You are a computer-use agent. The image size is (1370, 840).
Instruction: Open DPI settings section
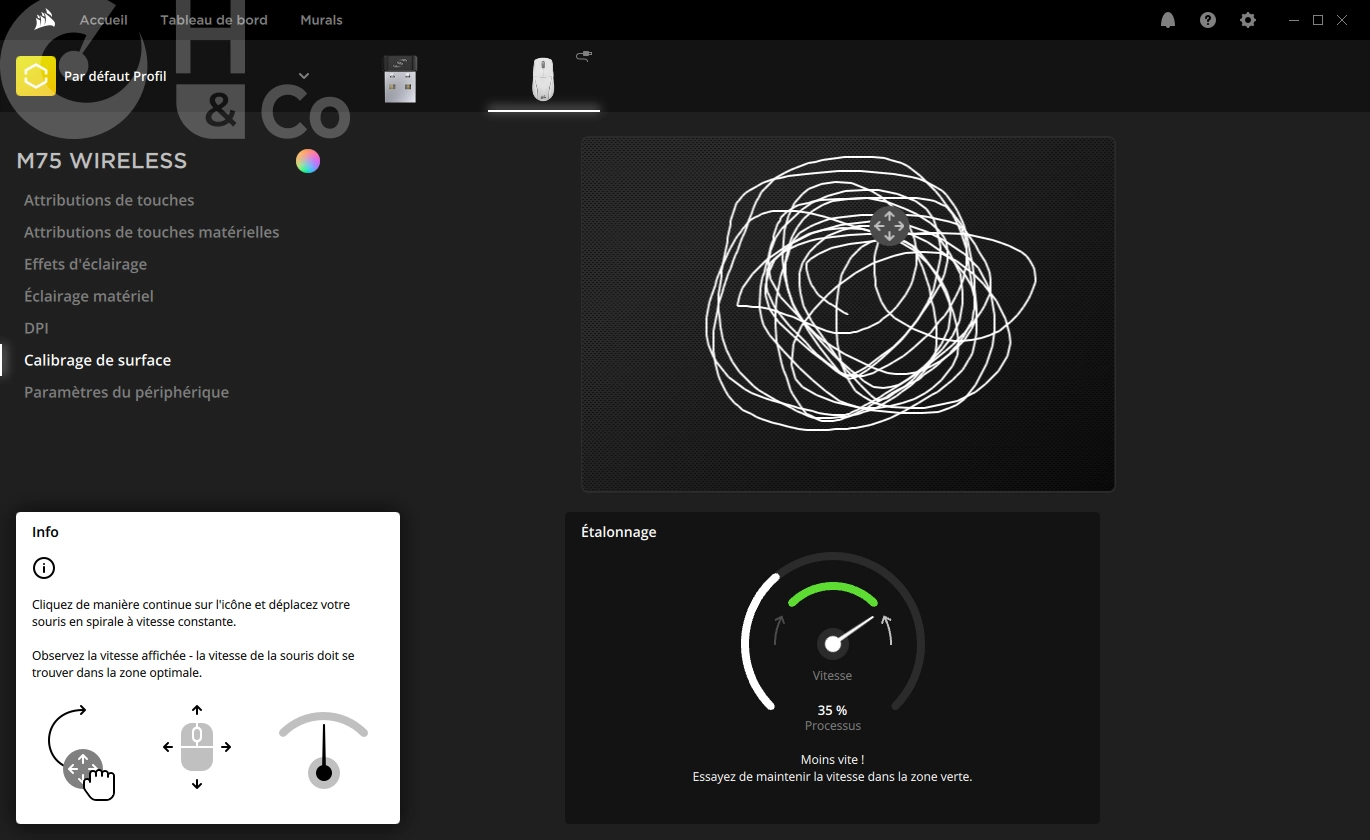tap(36, 328)
